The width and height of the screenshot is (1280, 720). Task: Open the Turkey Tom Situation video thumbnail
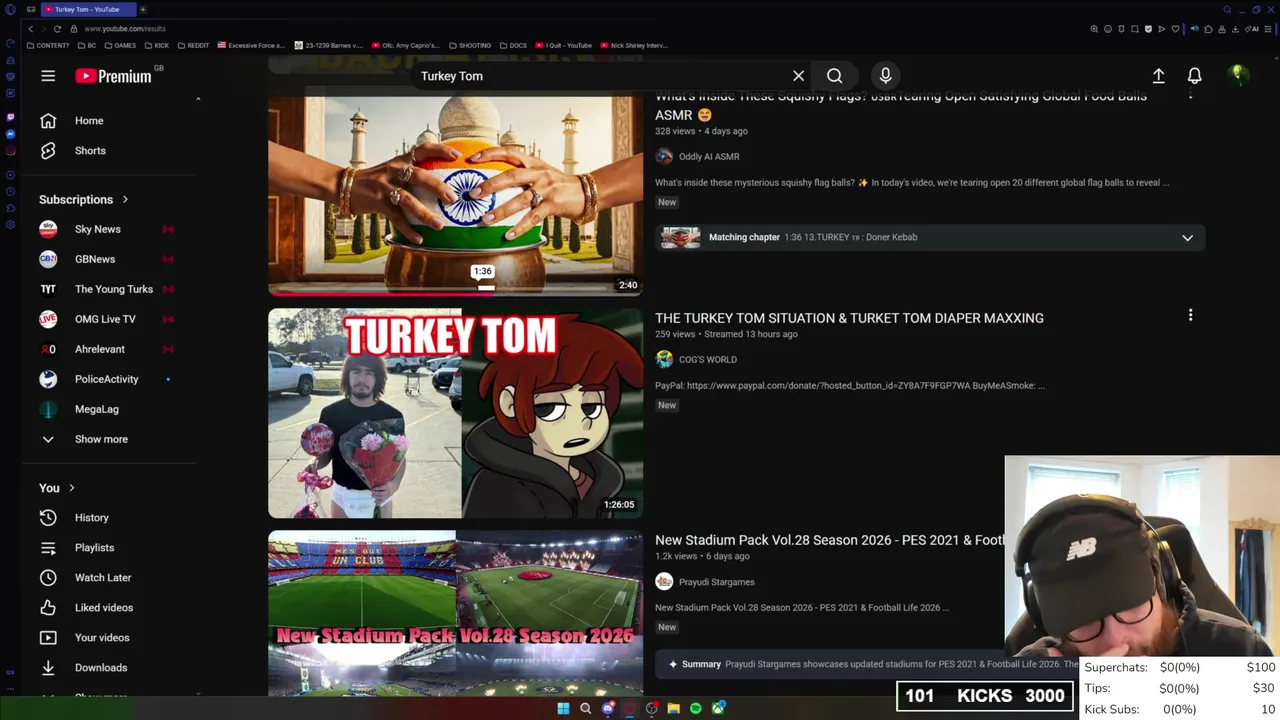pyautogui.click(x=455, y=413)
